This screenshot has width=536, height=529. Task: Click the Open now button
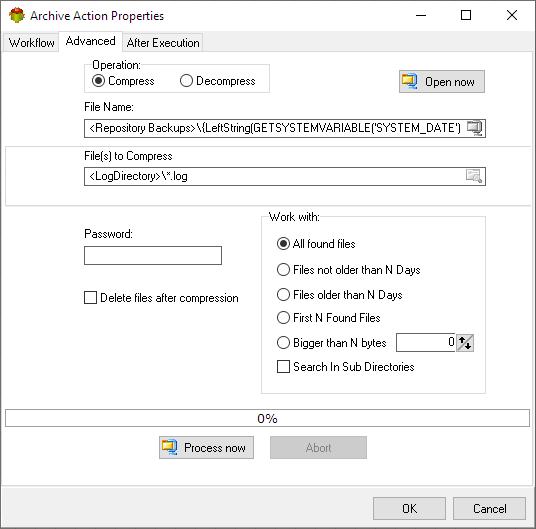pos(442,82)
